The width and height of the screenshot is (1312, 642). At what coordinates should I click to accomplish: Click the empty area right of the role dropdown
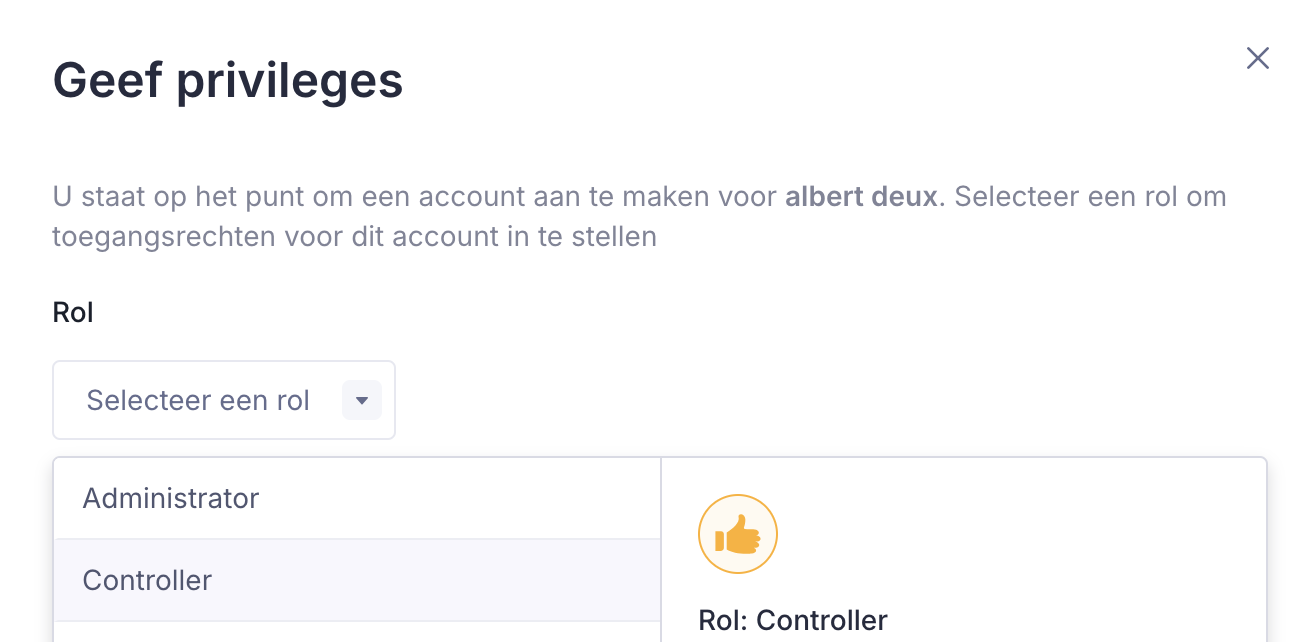800,400
